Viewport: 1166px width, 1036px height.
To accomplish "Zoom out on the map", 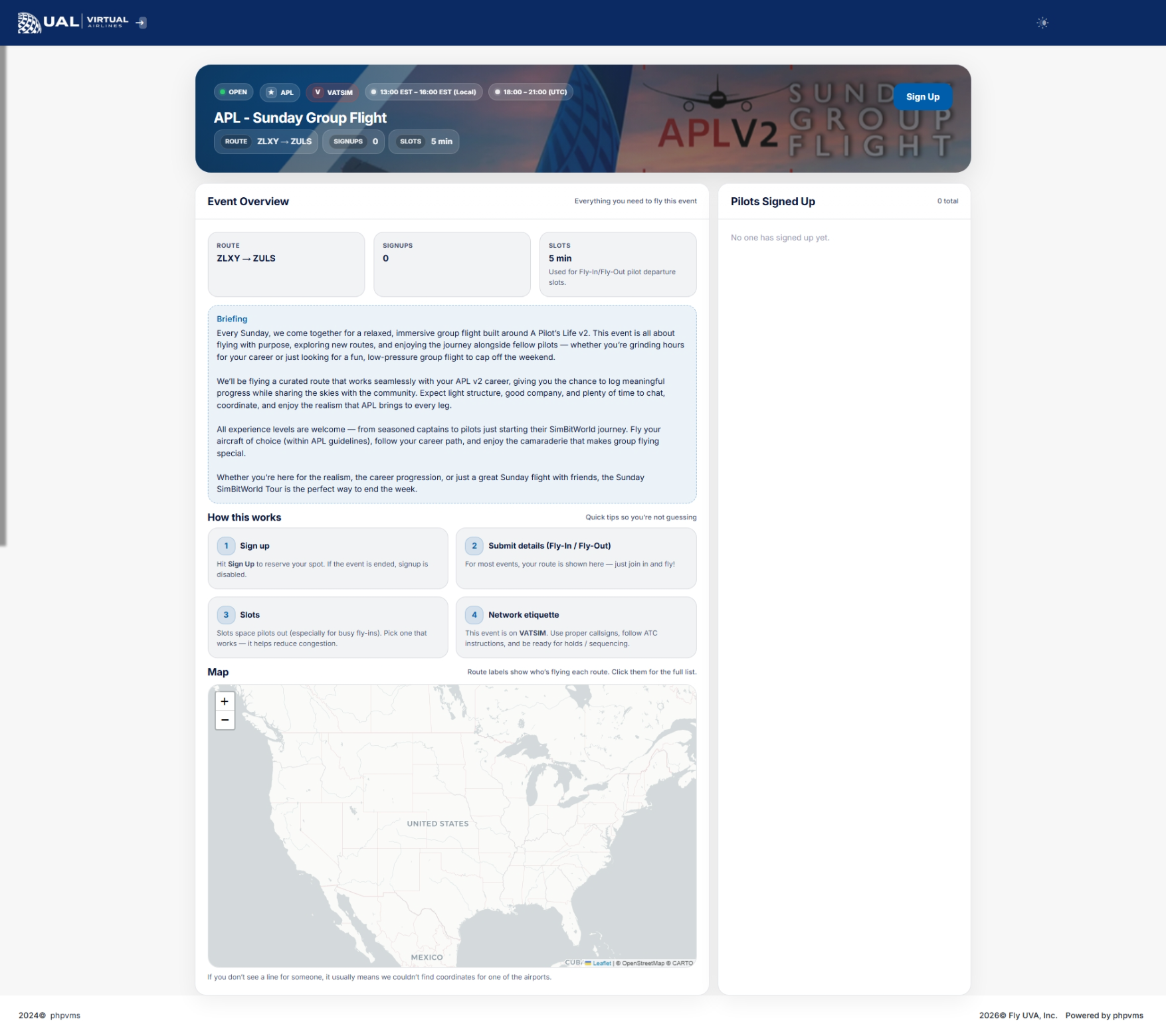I will coord(225,720).
